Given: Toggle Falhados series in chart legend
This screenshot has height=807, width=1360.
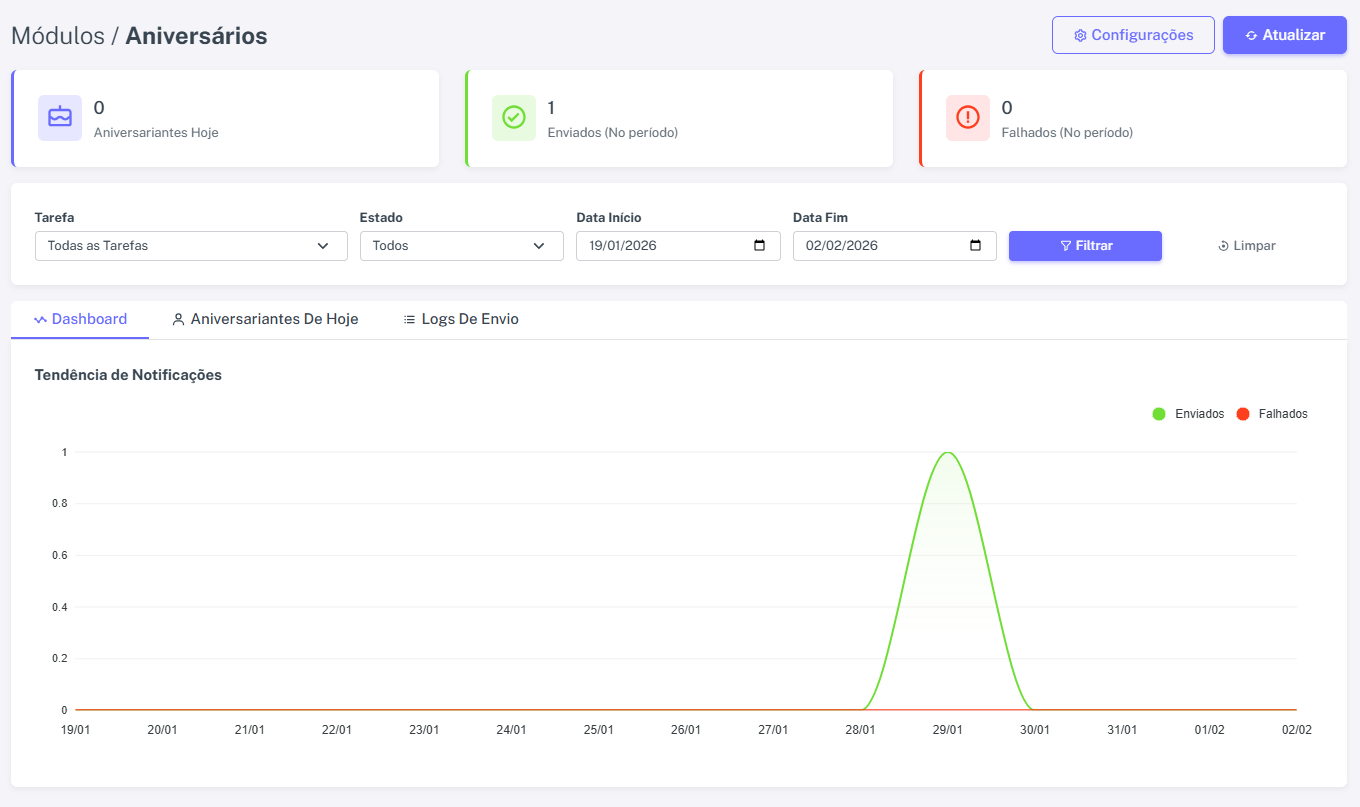Looking at the screenshot, I should 1272,414.
